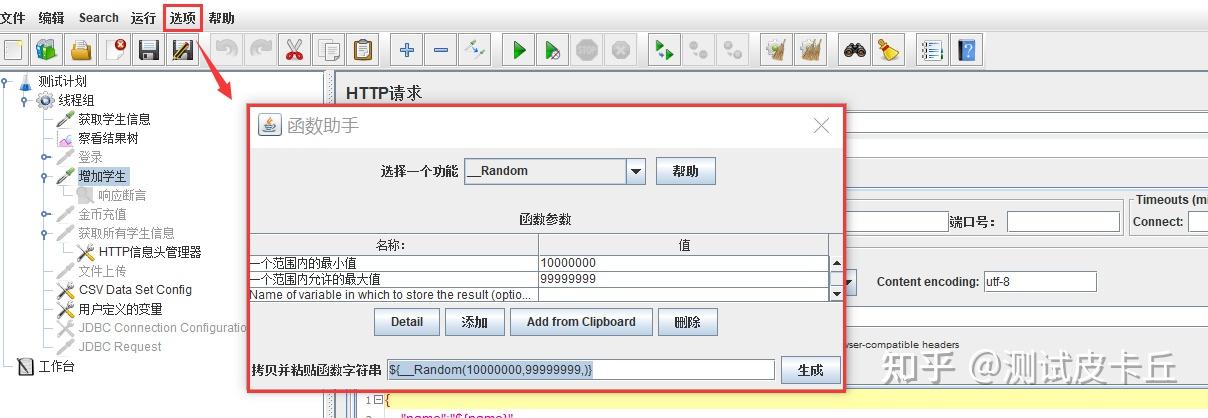Click the Undo arrow icon
Image resolution: width=1208 pixels, height=418 pixels.
(227, 49)
